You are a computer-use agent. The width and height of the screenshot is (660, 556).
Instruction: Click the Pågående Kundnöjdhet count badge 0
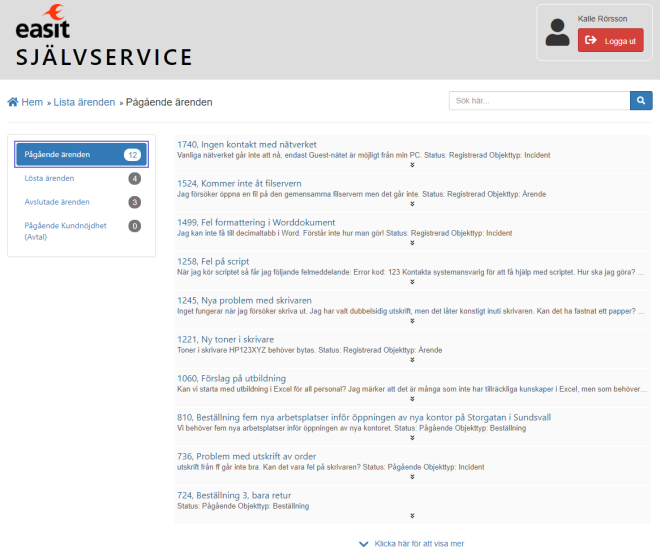click(x=134, y=226)
